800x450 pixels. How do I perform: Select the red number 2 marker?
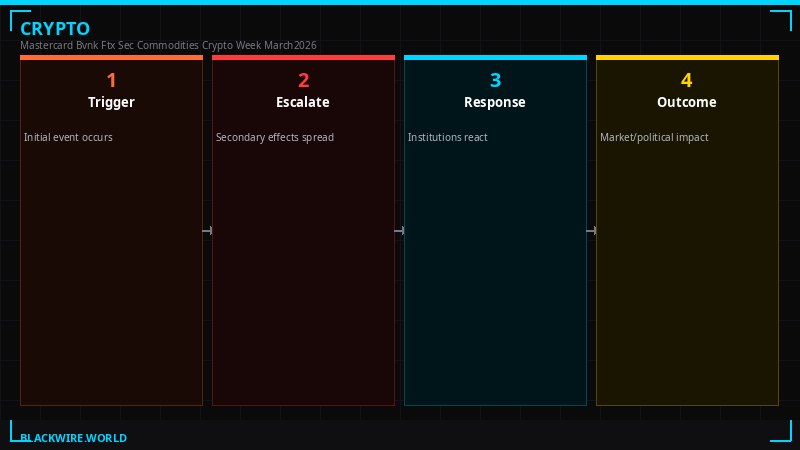click(x=303, y=81)
